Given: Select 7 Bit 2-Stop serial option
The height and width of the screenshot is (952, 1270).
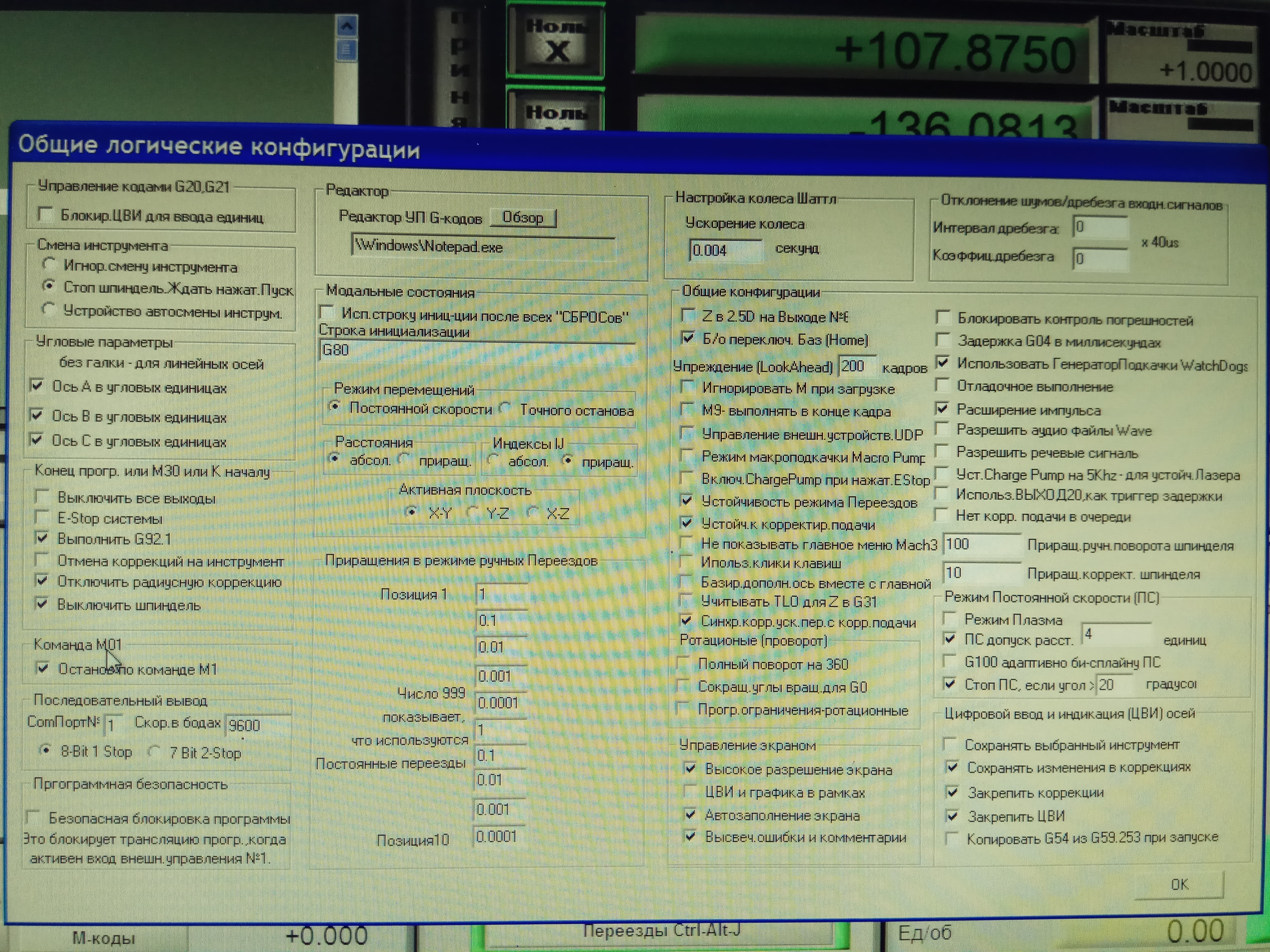Looking at the screenshot, I should pyautogui.click(x=154, y=751).
